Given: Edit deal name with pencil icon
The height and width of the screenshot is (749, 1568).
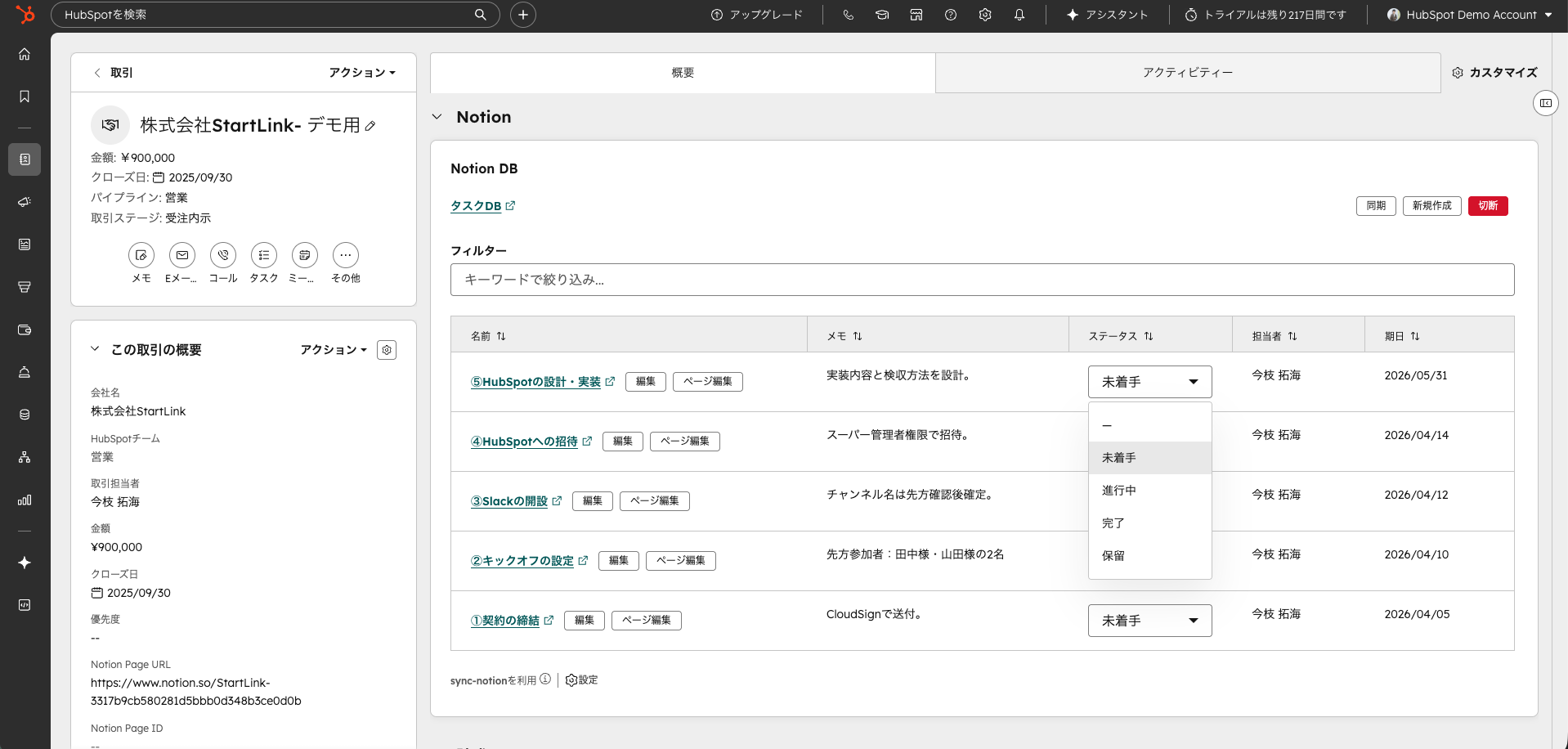Looking at the screenshot, I should [x=370, y=126].
